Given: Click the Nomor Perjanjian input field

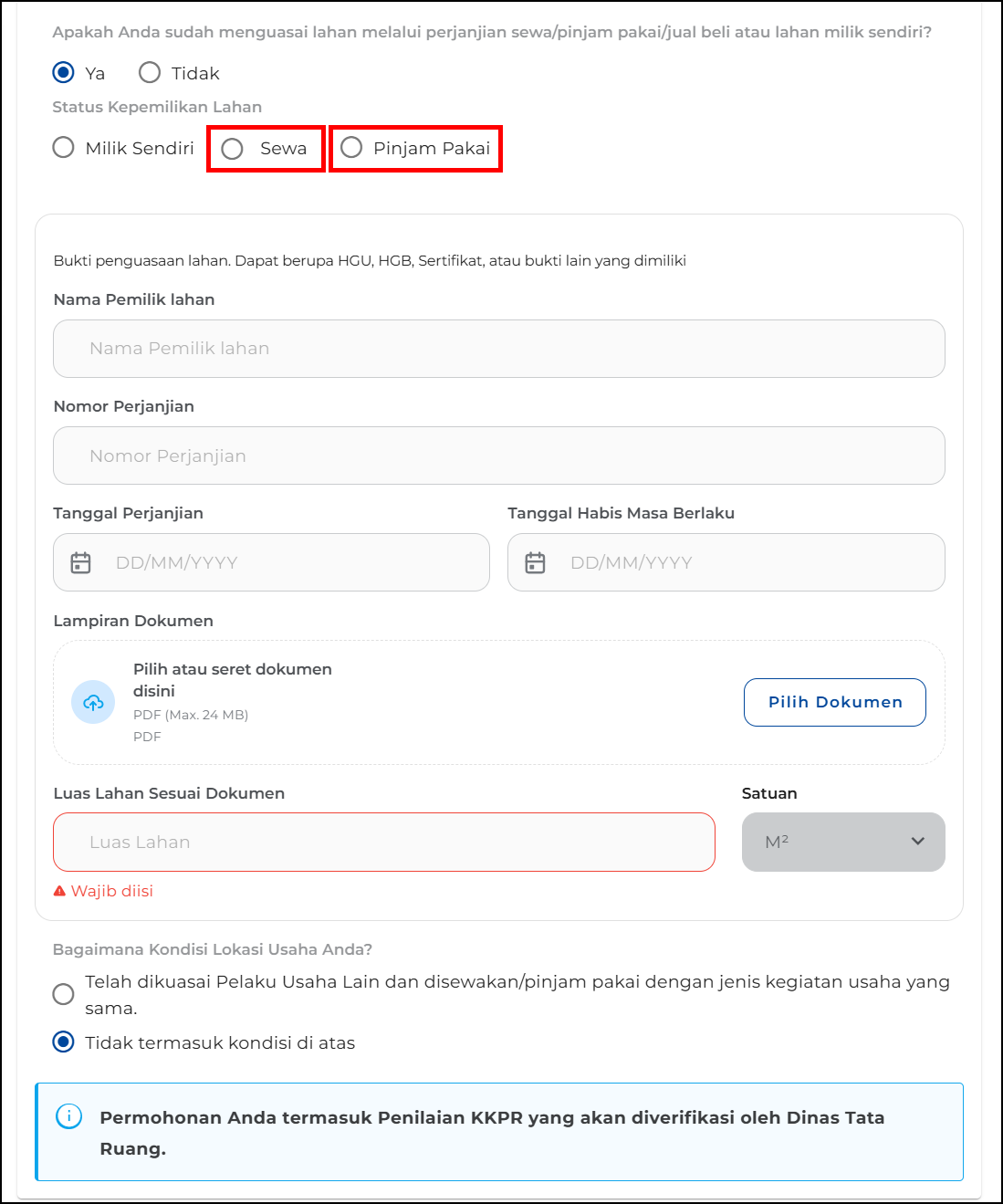Looking at the screenshot, I should tap(498, 455).
